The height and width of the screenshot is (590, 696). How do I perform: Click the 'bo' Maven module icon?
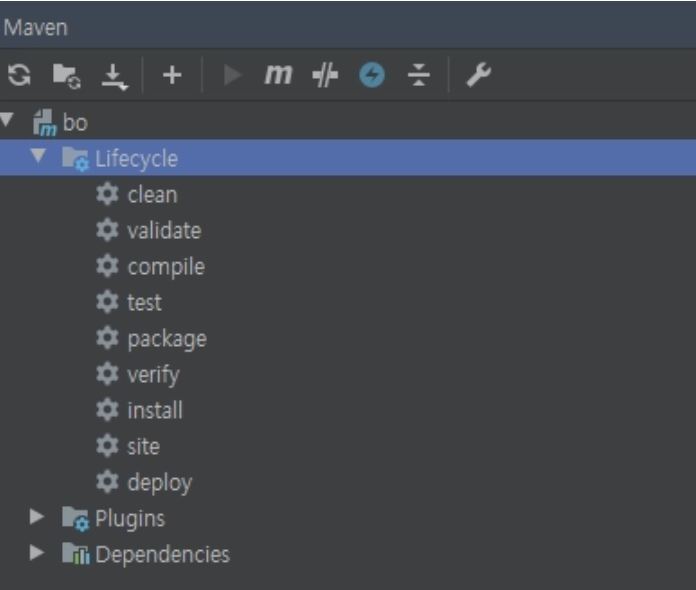[x=45, y=123]
